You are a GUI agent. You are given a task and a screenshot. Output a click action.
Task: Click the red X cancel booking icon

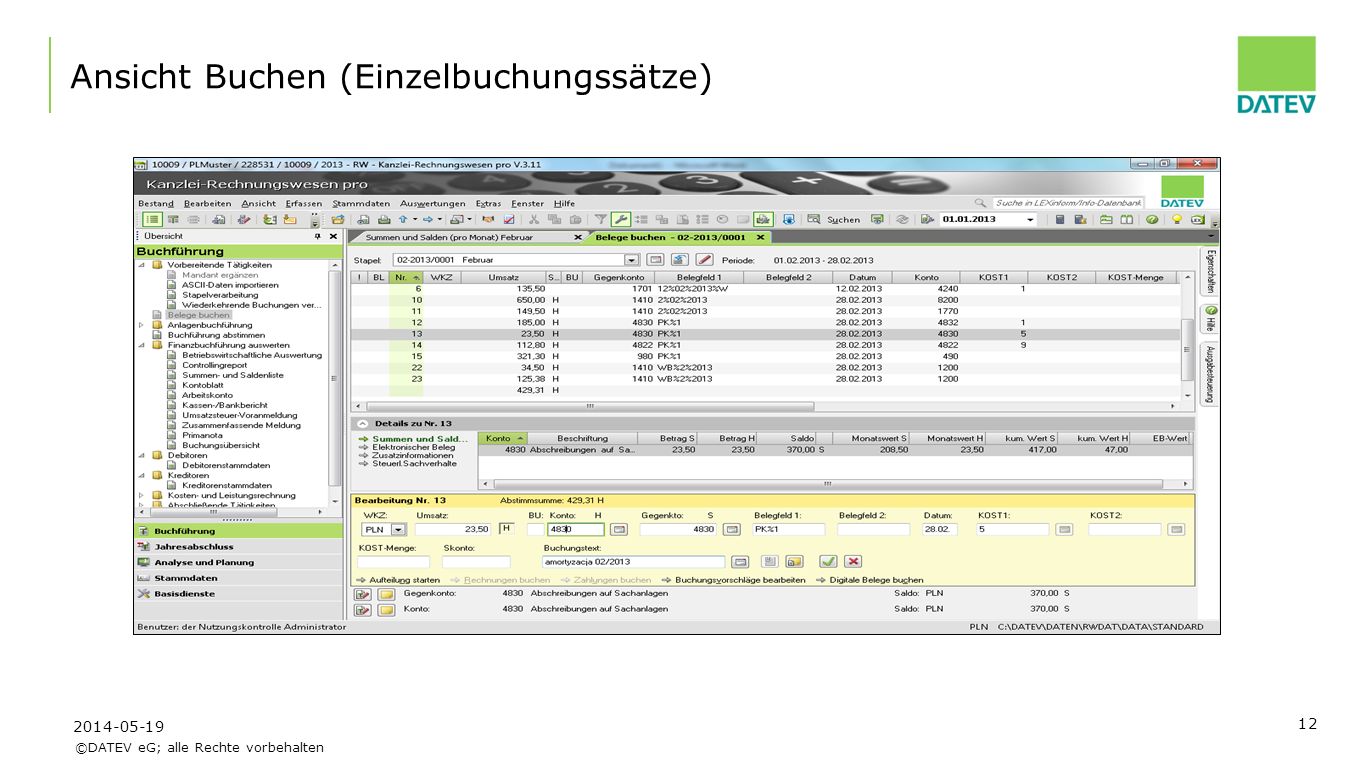tap(853, 562)
